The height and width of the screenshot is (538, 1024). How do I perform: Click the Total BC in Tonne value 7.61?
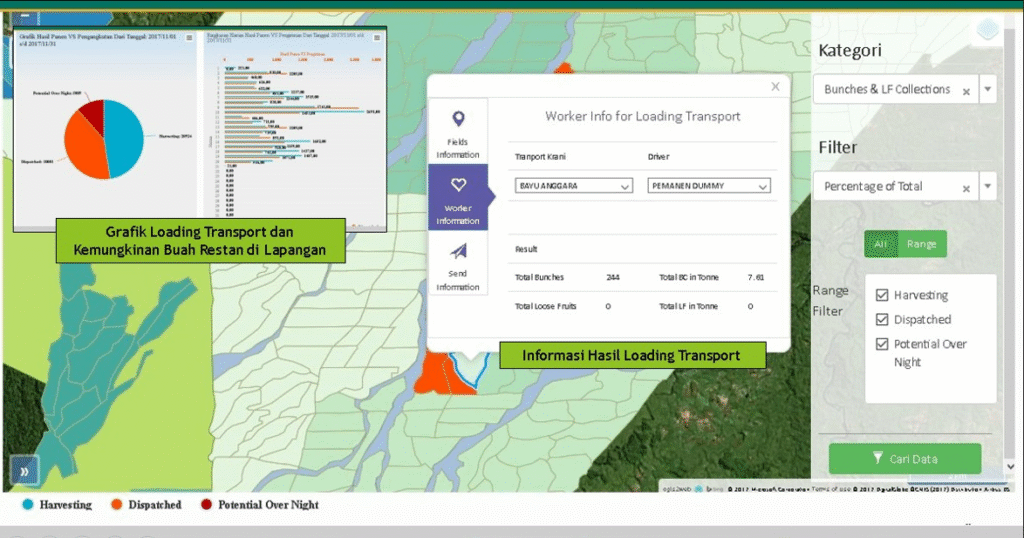[756, 277]
